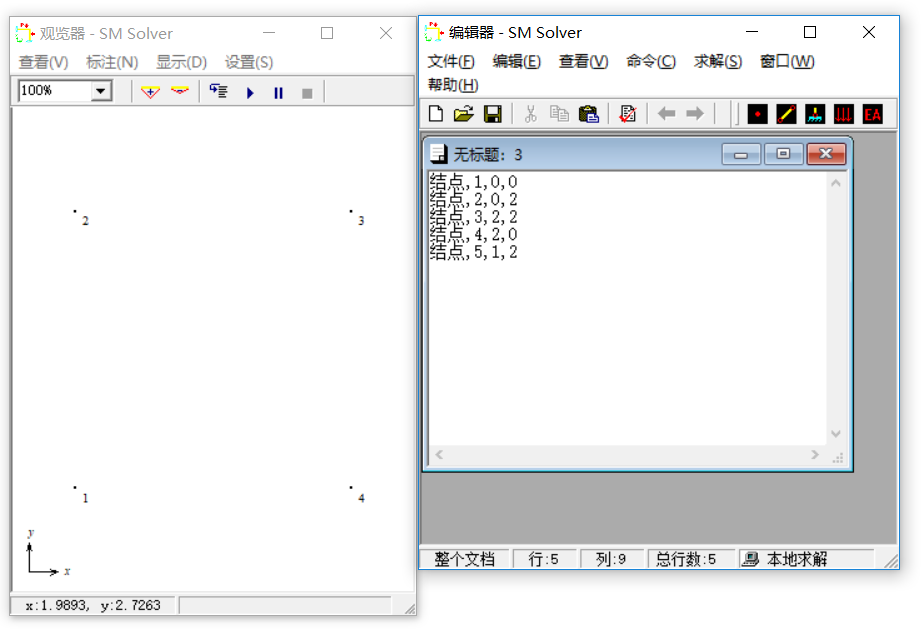Click the document scrollbar down arrow
Image resolution: width=922 pixels, height=634 pixels.
836,434
